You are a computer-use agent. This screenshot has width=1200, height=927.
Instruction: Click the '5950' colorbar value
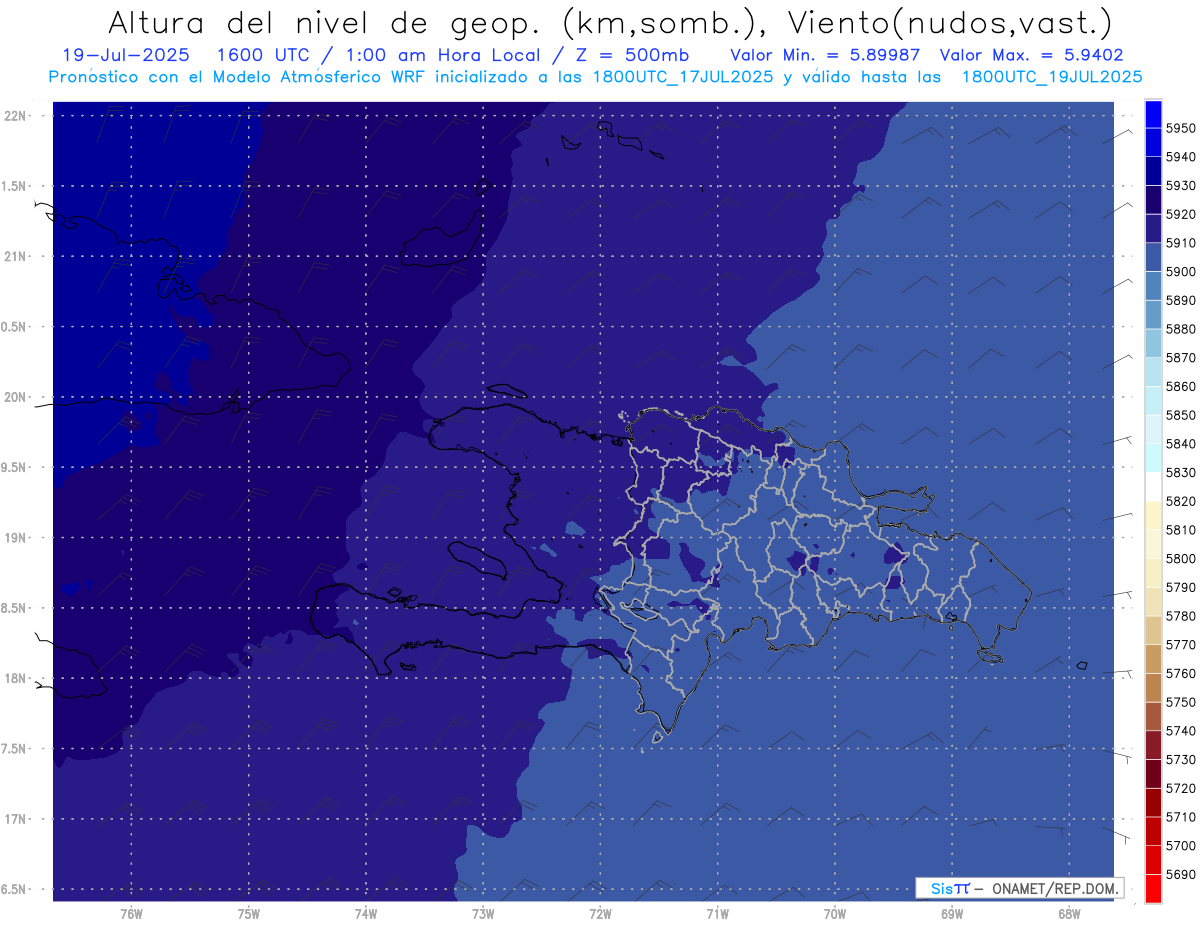(1181, 128)
